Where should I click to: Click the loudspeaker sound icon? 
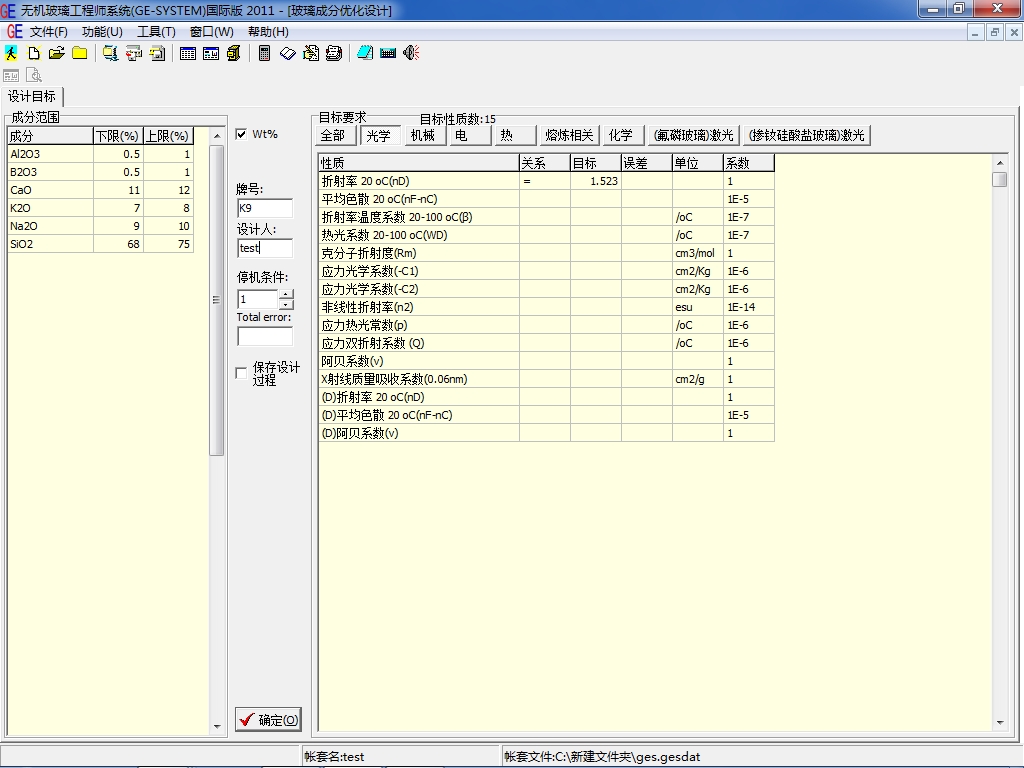[411, 54]
